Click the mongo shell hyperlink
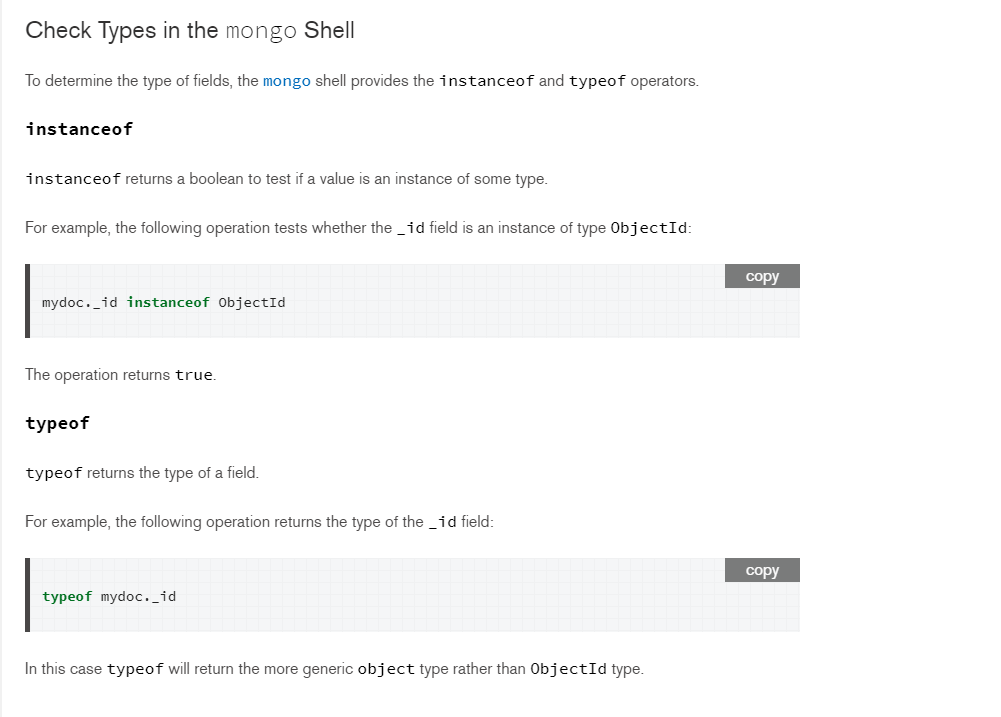Viewport: 1001px width, 717px height. click(x=287, y=81)
